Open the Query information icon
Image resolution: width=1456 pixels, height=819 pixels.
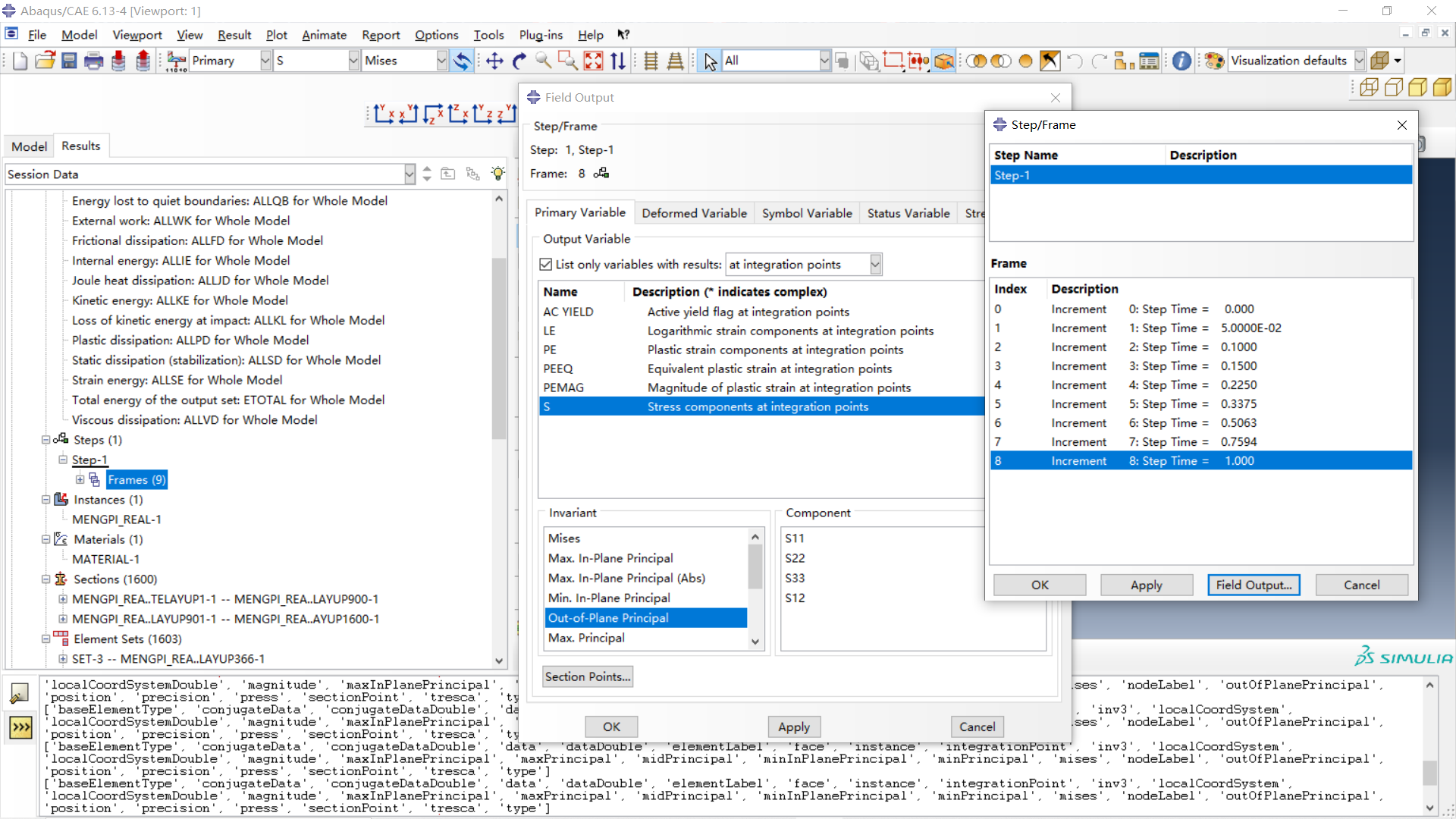[1181, 61]
